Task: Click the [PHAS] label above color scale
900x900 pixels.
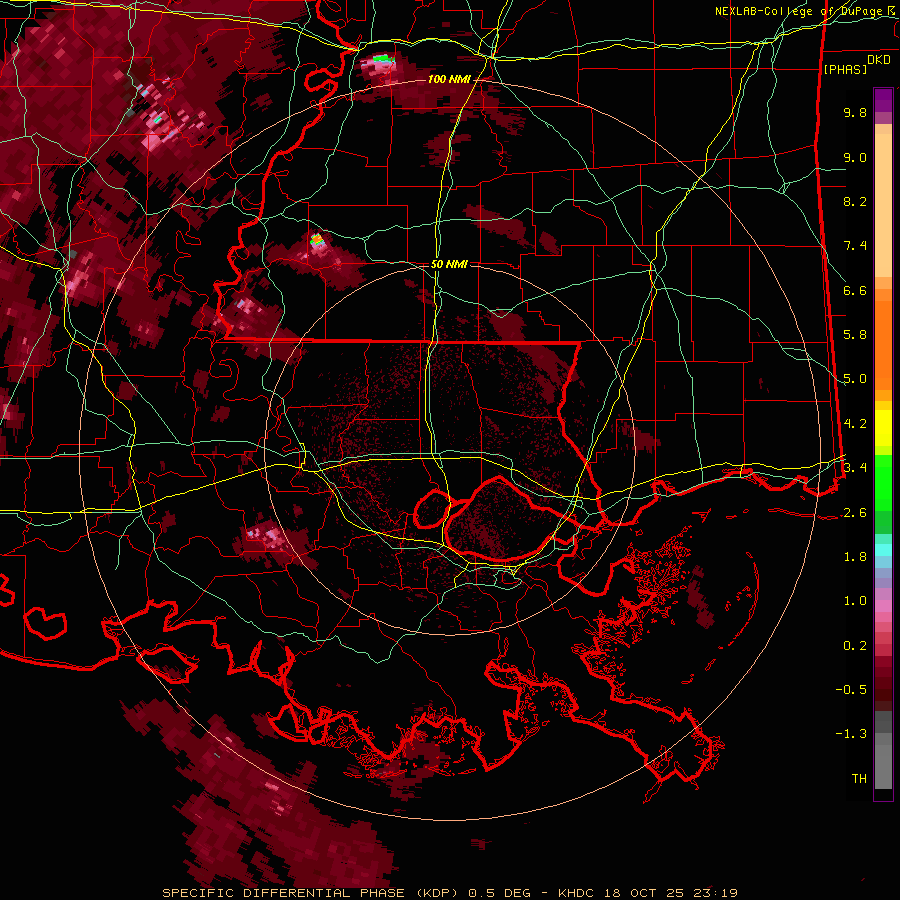Action: click(845, 69)
